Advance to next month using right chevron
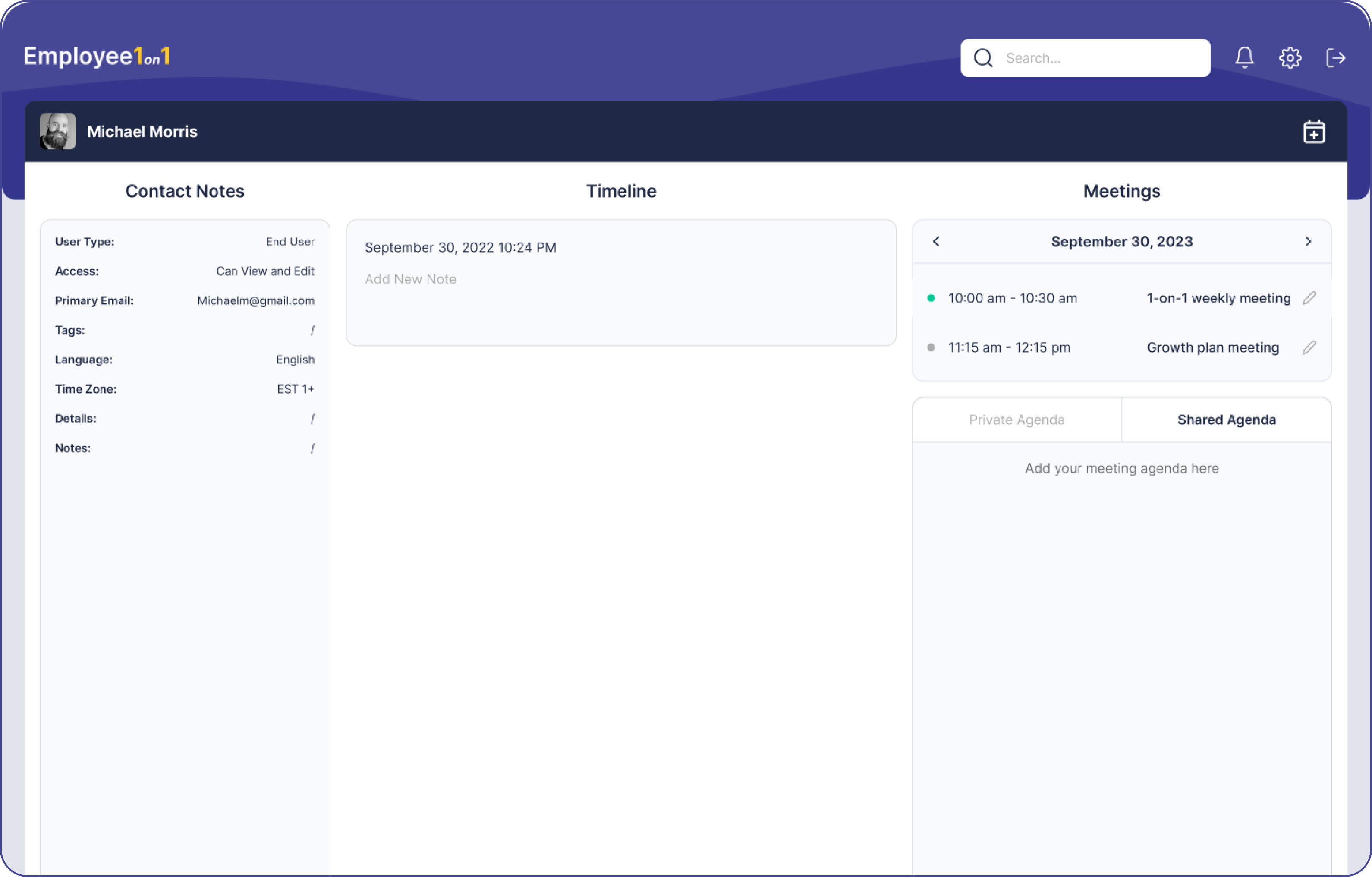This screenshot has width=1372, height=877. [1308, 241]
